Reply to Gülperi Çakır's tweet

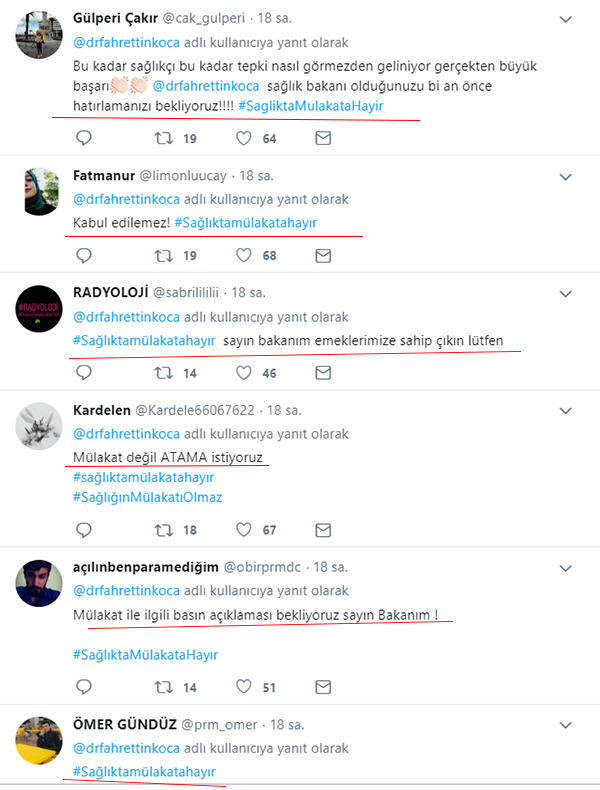tap(84, 138)
